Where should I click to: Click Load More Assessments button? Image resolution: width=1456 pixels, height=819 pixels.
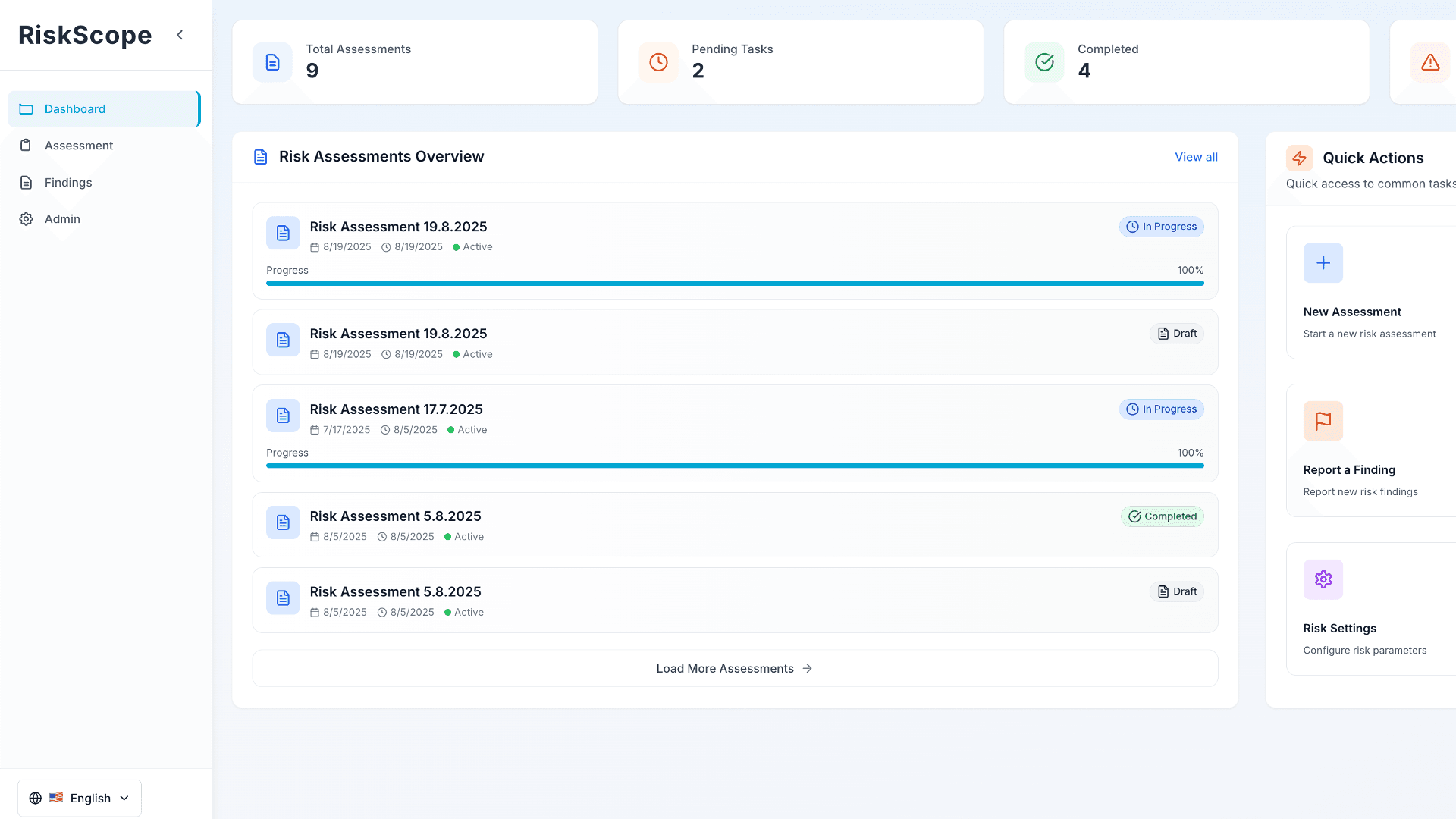(735, 668)
